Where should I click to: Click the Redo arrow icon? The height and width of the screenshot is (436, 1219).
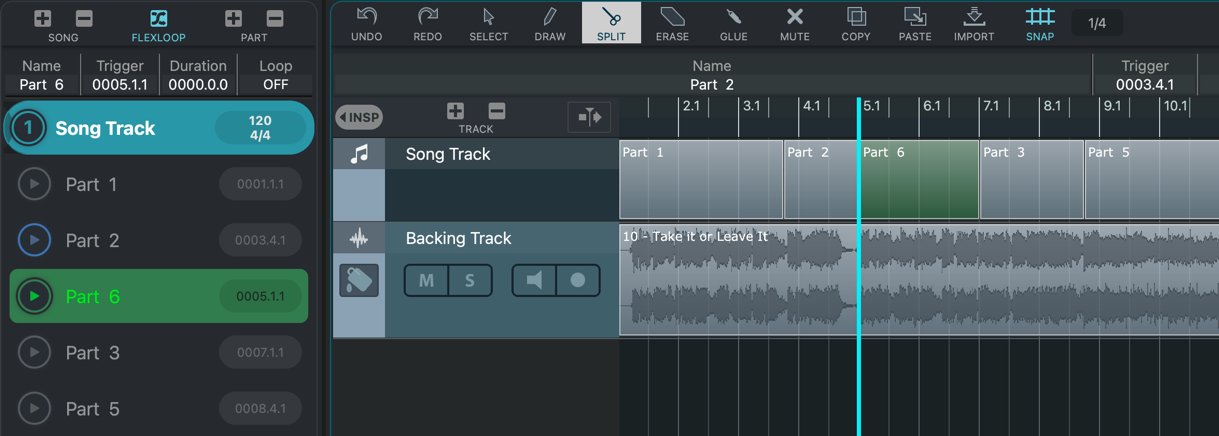(x=427, y=22)
